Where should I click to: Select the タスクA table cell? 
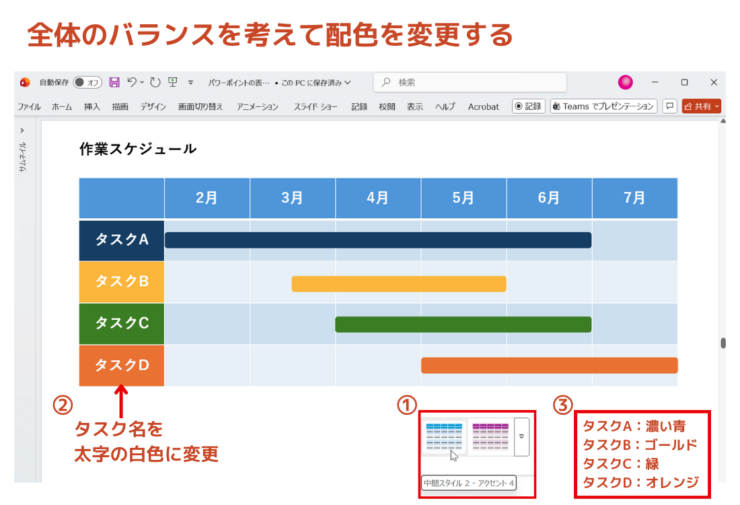click(122, 240)
